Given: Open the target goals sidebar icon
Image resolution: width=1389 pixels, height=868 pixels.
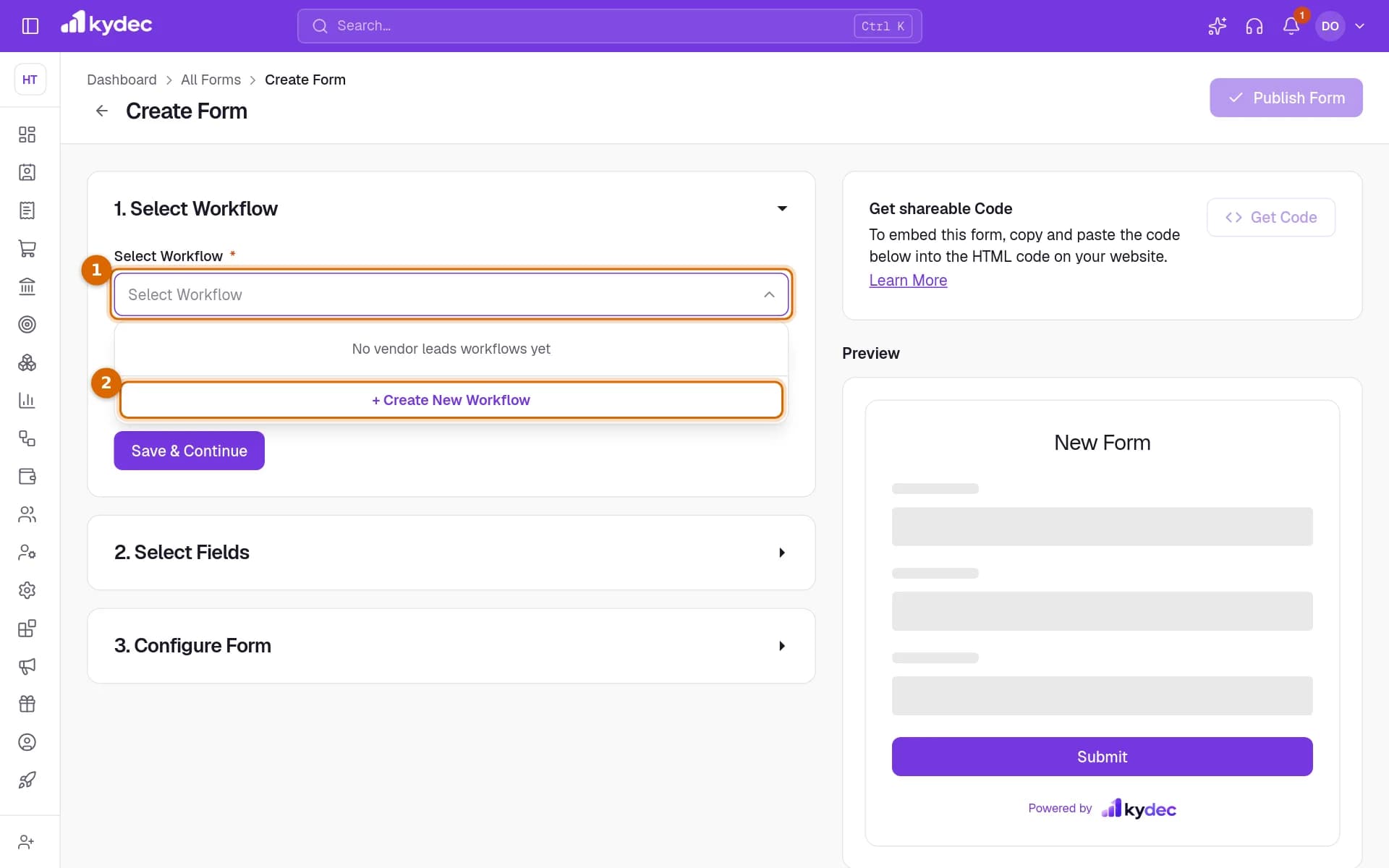Looking at the screenshot, I should (x=27, y=324).
